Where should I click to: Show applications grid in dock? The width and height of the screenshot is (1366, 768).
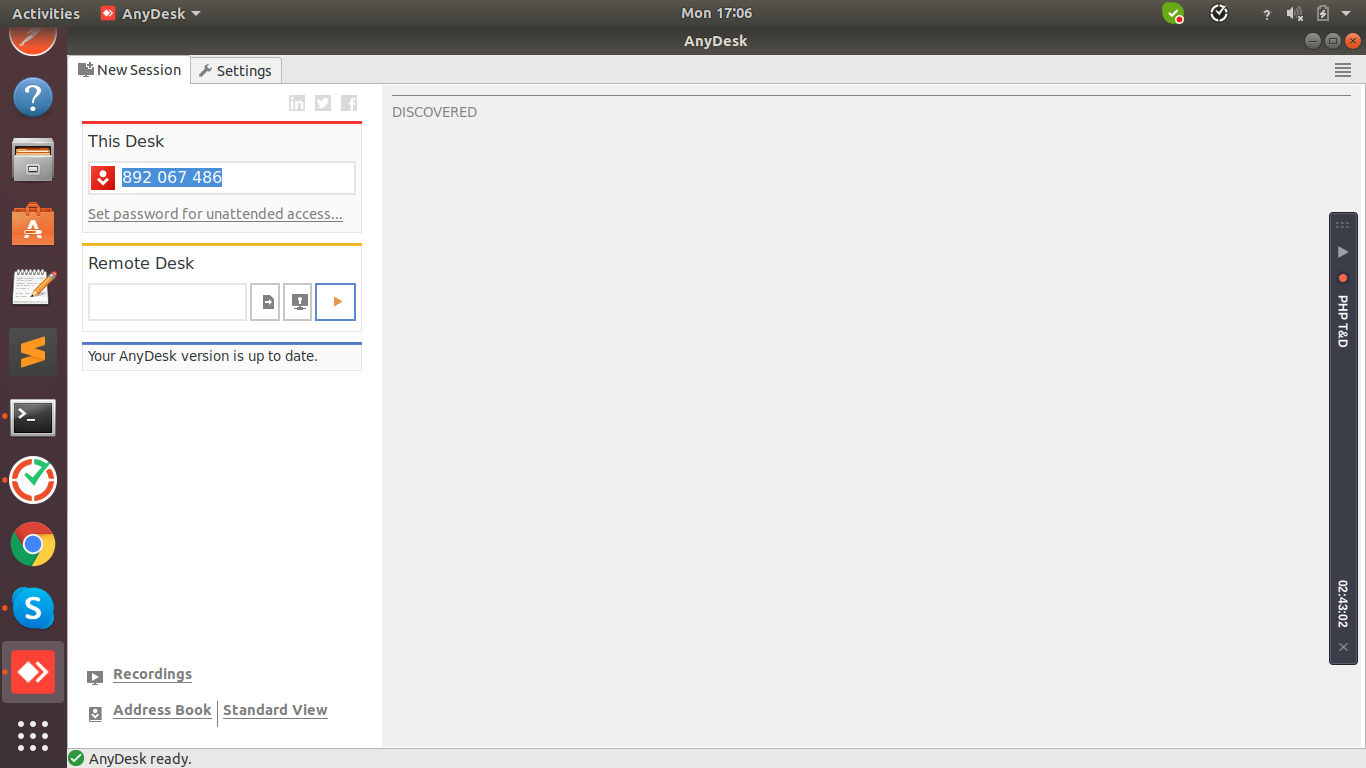(x=33, y=736)
